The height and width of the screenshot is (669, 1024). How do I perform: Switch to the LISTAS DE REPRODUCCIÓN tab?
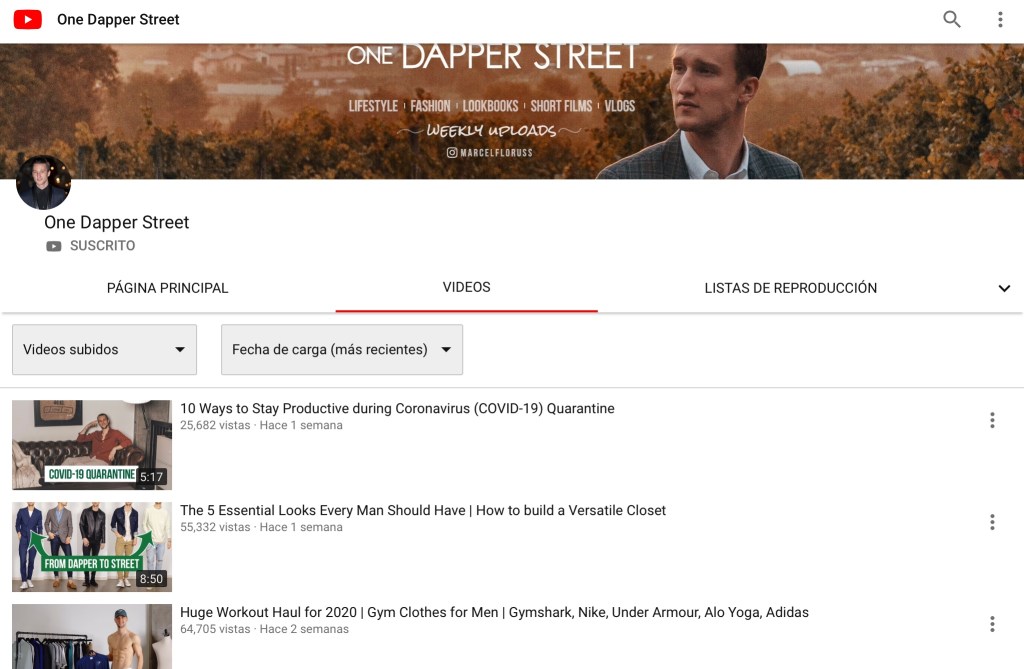790,288
